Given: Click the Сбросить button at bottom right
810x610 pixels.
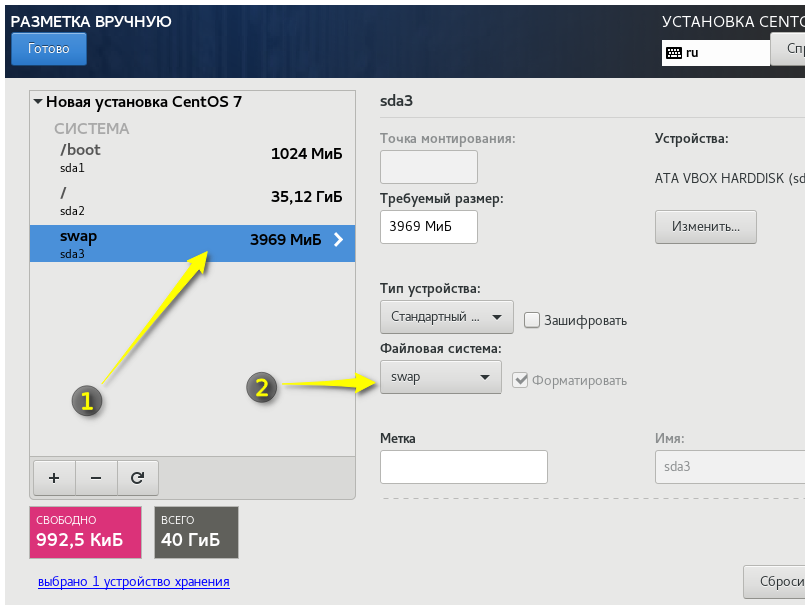Looking at the screenshot, I should pyautogui.click(x=774, y=582).
